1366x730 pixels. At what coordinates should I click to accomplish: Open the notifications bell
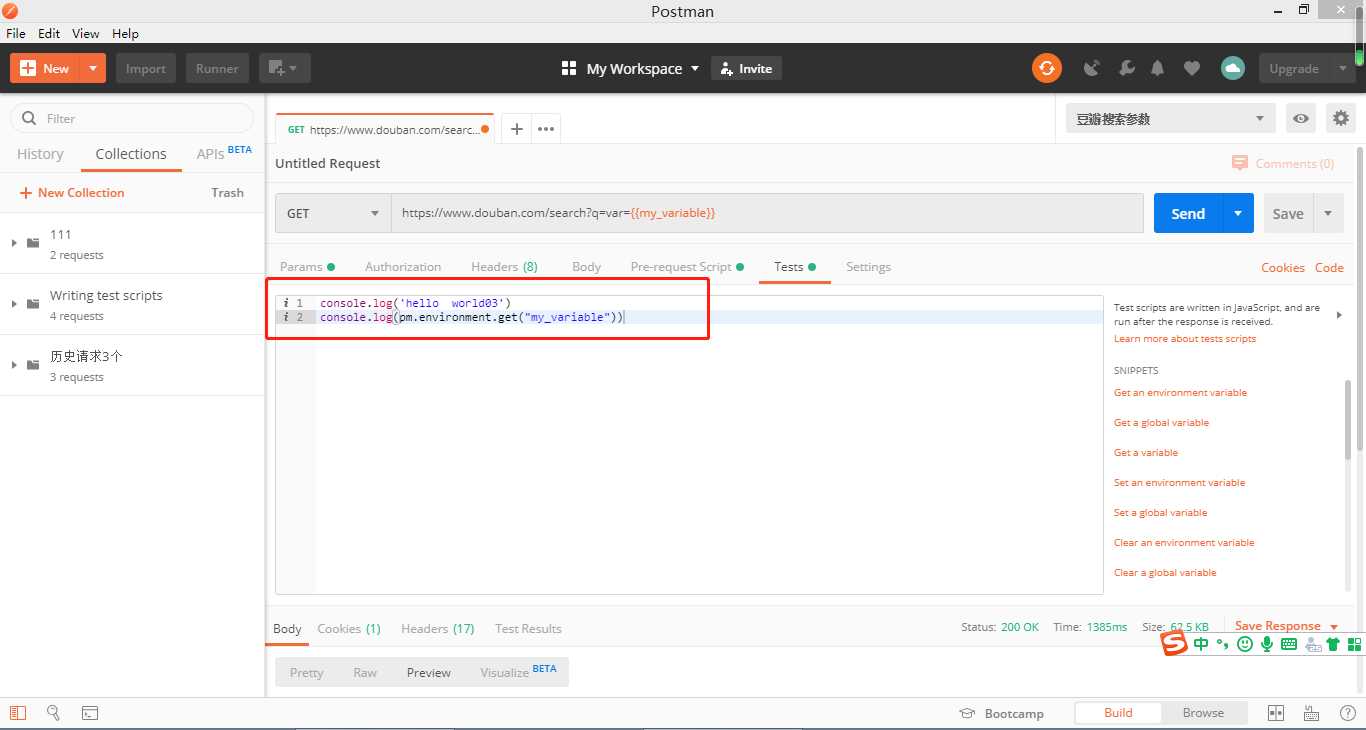click(1158, 68)
